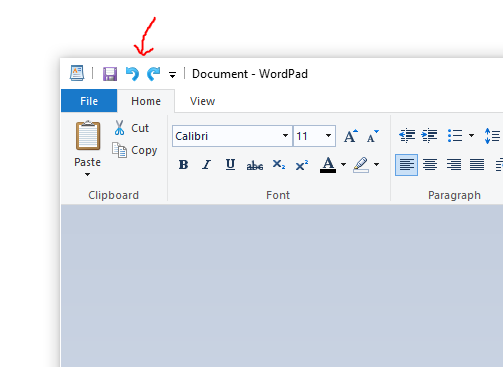Screen dimensions: 503x367
Task: Open Customize Quick Access Toolbar dropdown
Action: (x=172, y=75)
